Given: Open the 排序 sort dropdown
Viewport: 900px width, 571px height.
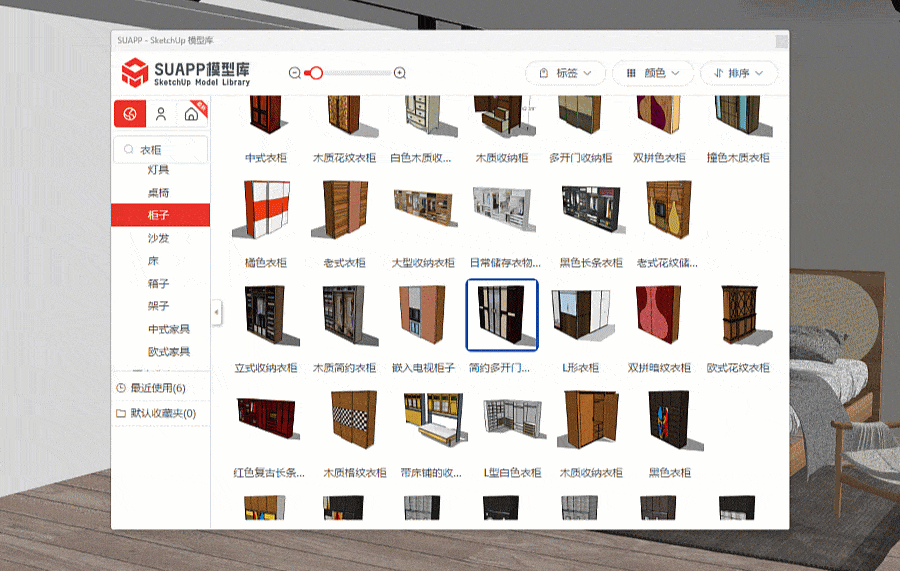Looking at the screenshot, I should 739,73.
